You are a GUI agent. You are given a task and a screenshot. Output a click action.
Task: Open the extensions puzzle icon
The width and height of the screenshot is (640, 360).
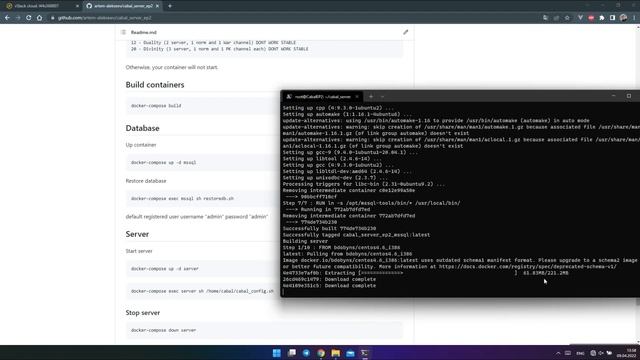coord(602,18)
